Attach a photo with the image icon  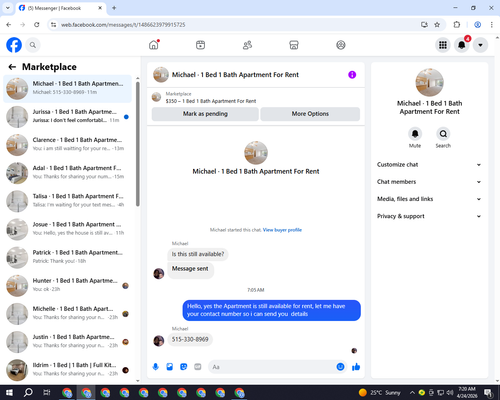coord(170,367)
